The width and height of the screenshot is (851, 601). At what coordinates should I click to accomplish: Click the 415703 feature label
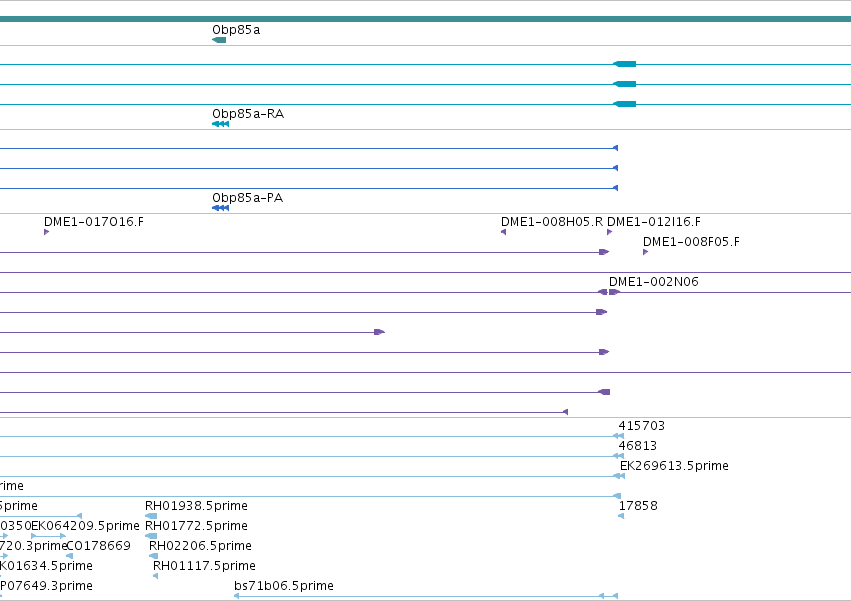tap(642, 425)
